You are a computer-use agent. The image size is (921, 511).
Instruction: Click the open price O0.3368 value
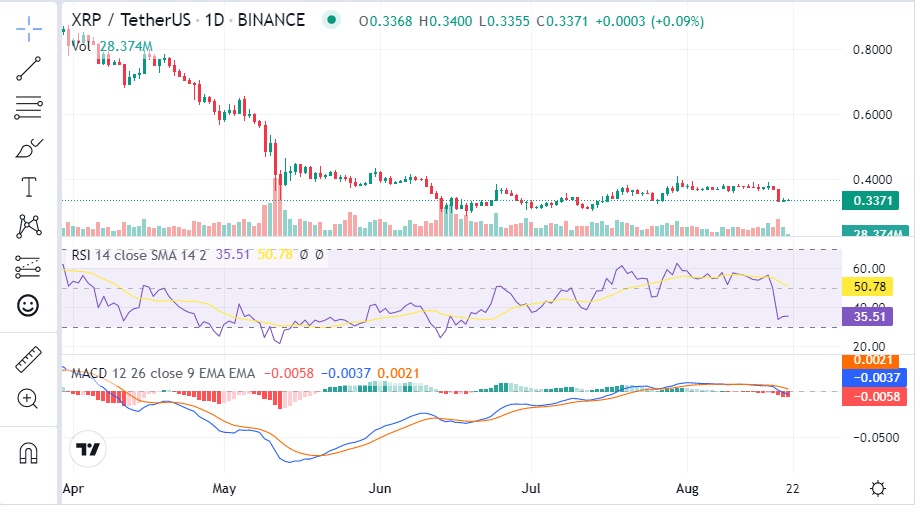point(385,21)
